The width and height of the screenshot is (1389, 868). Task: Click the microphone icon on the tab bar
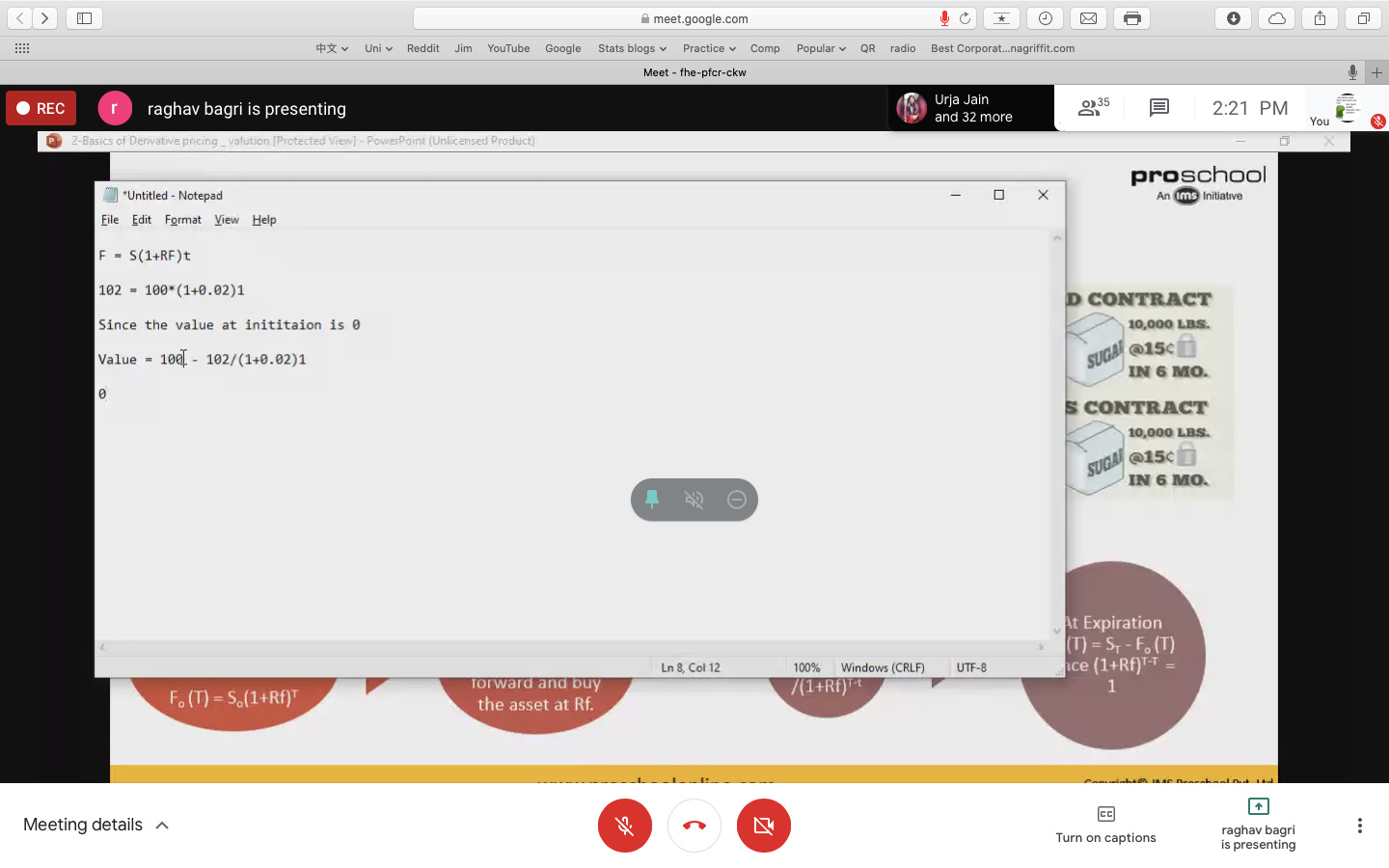coord(1352,72)
